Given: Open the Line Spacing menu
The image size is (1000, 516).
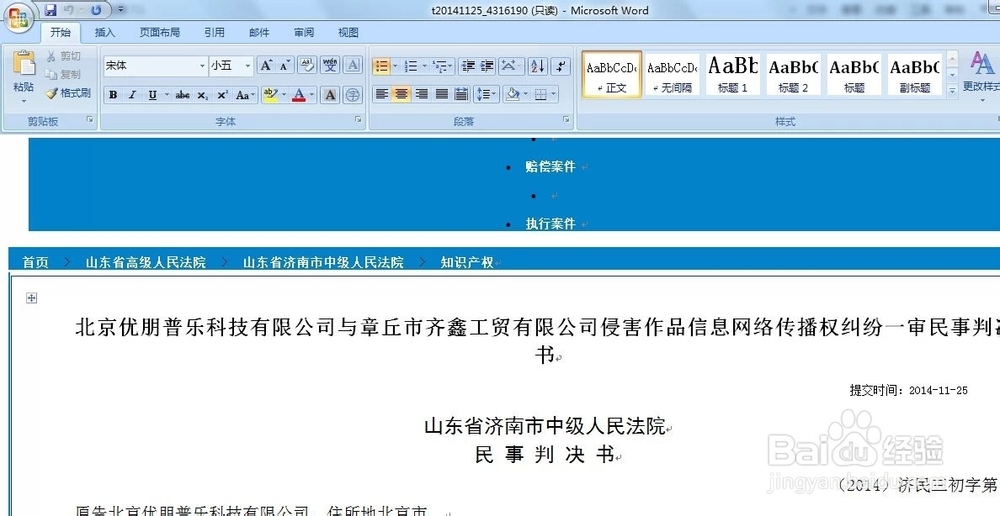Looking at the screenshot, I should pyautogui.click(x=485, y=94).
